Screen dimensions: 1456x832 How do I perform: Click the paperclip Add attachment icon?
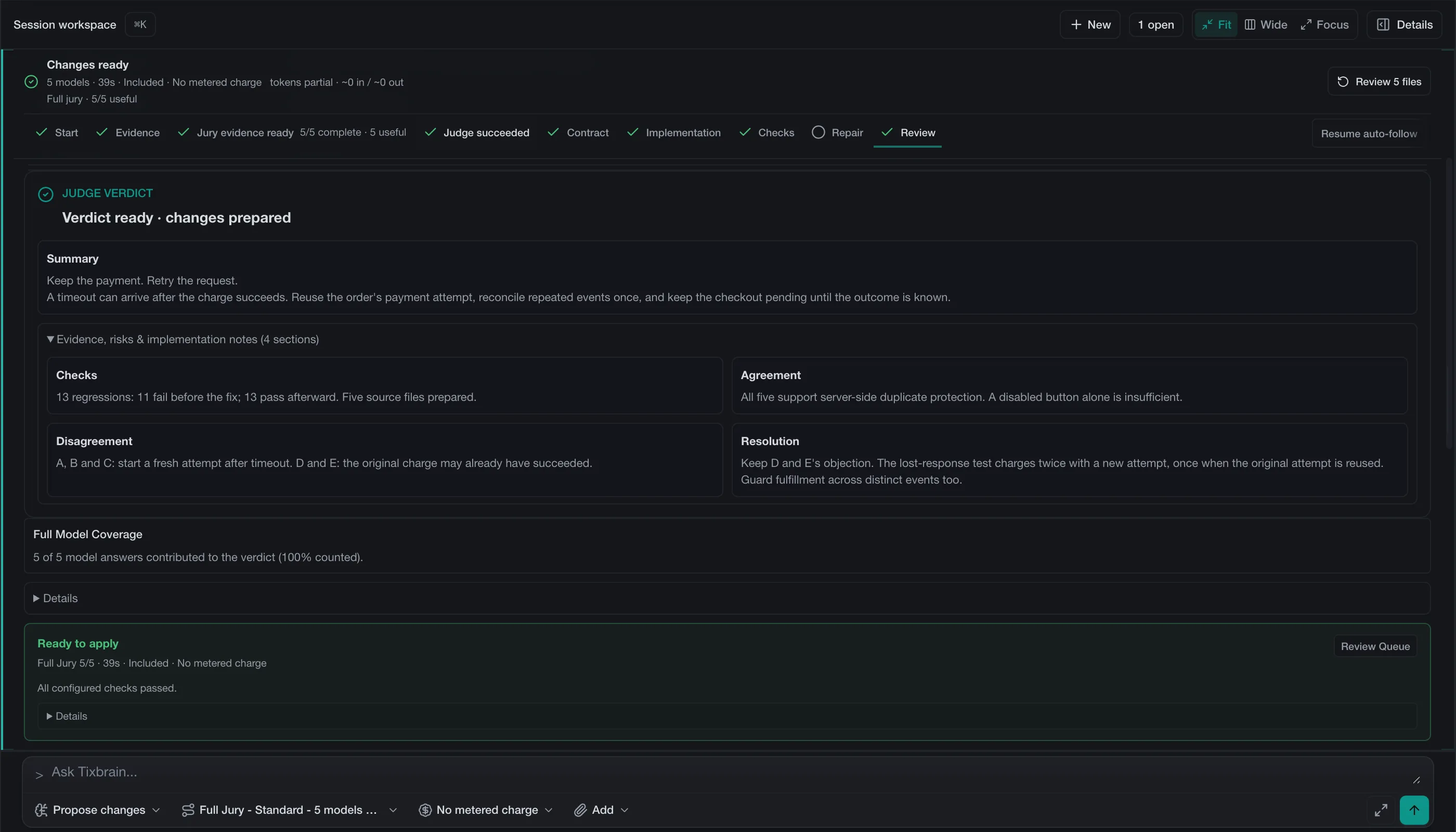tap(580, 810)
